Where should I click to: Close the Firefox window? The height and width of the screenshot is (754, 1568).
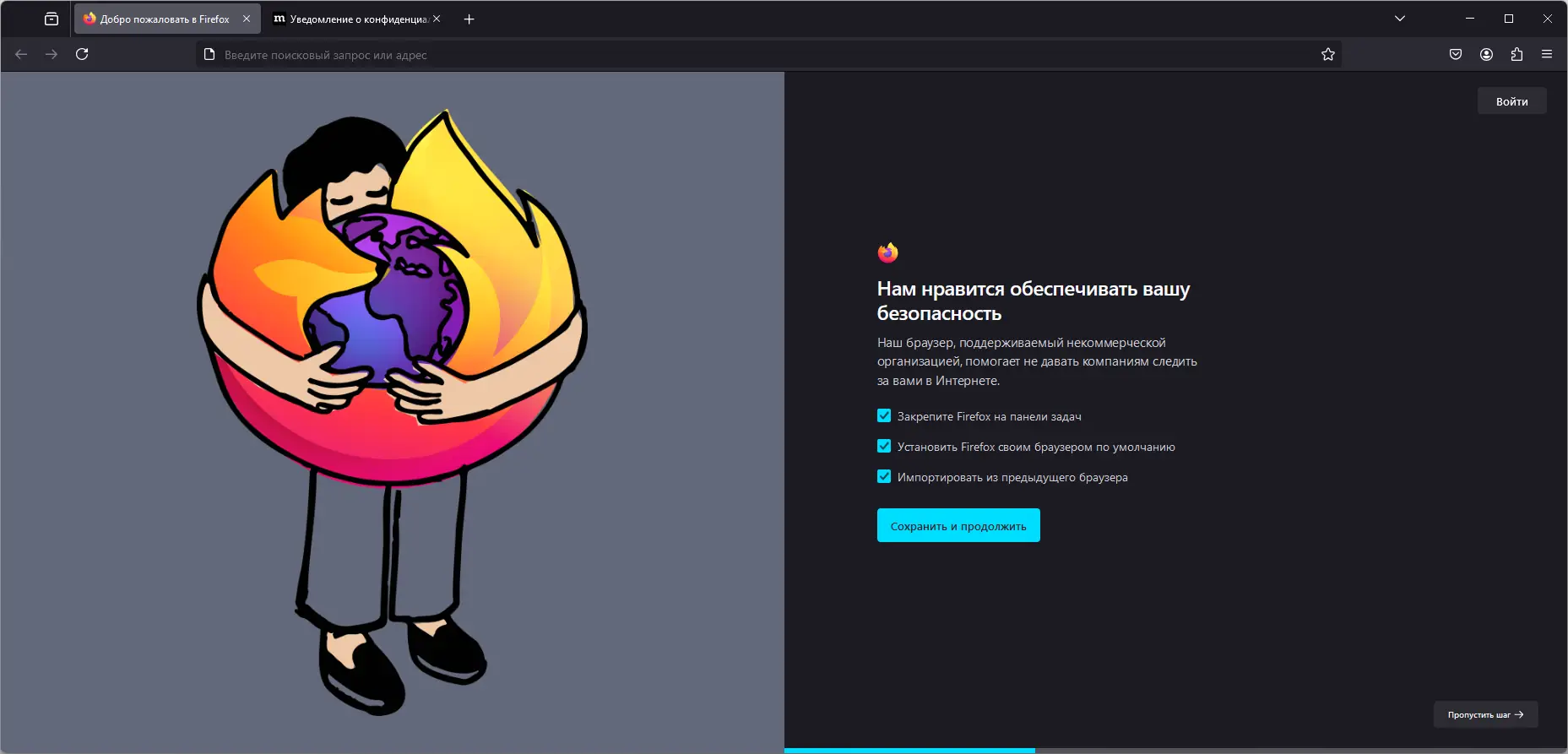pyautogui.click(x=1548, y=19)
